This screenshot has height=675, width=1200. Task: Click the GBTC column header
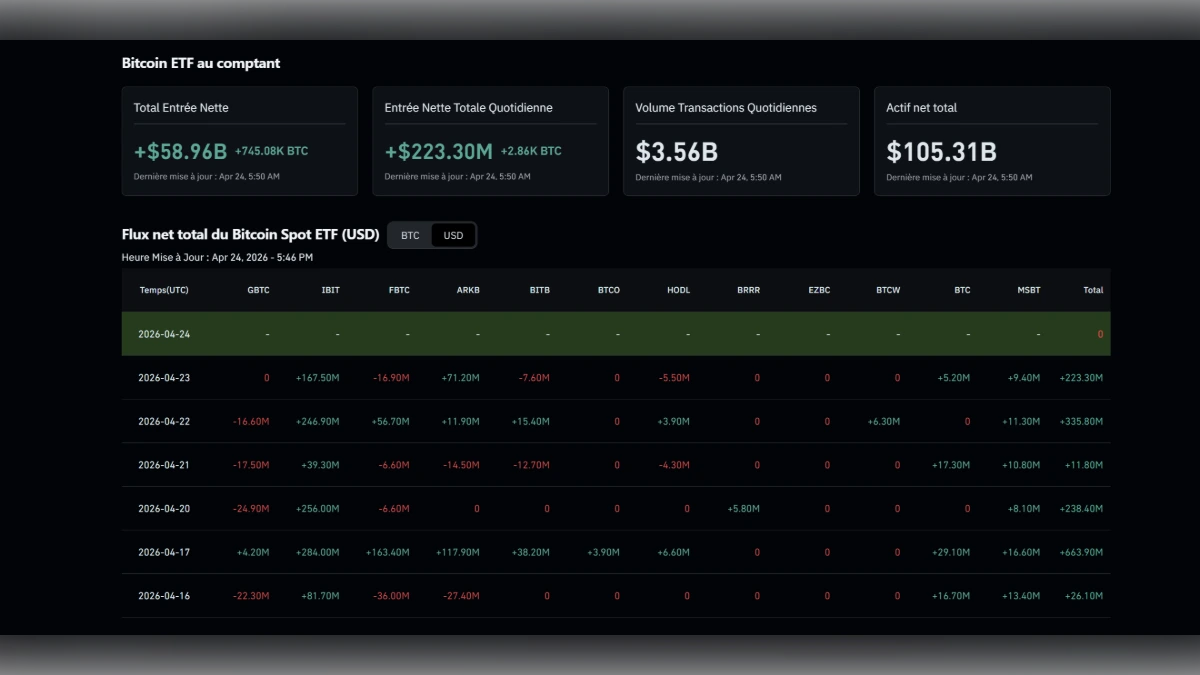coord(258,289)
